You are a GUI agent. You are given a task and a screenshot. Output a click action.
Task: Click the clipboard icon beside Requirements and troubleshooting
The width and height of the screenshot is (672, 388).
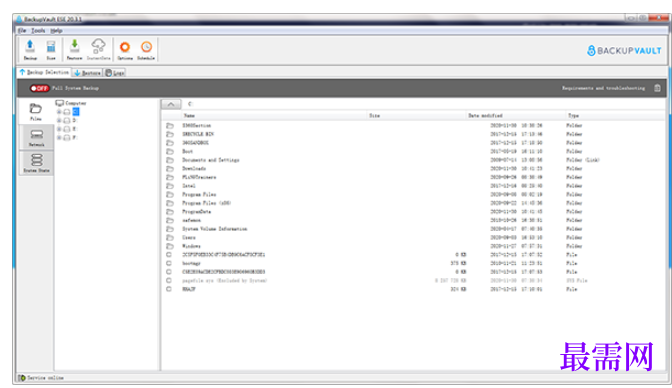pyautogui.click(x=657, y=88)
